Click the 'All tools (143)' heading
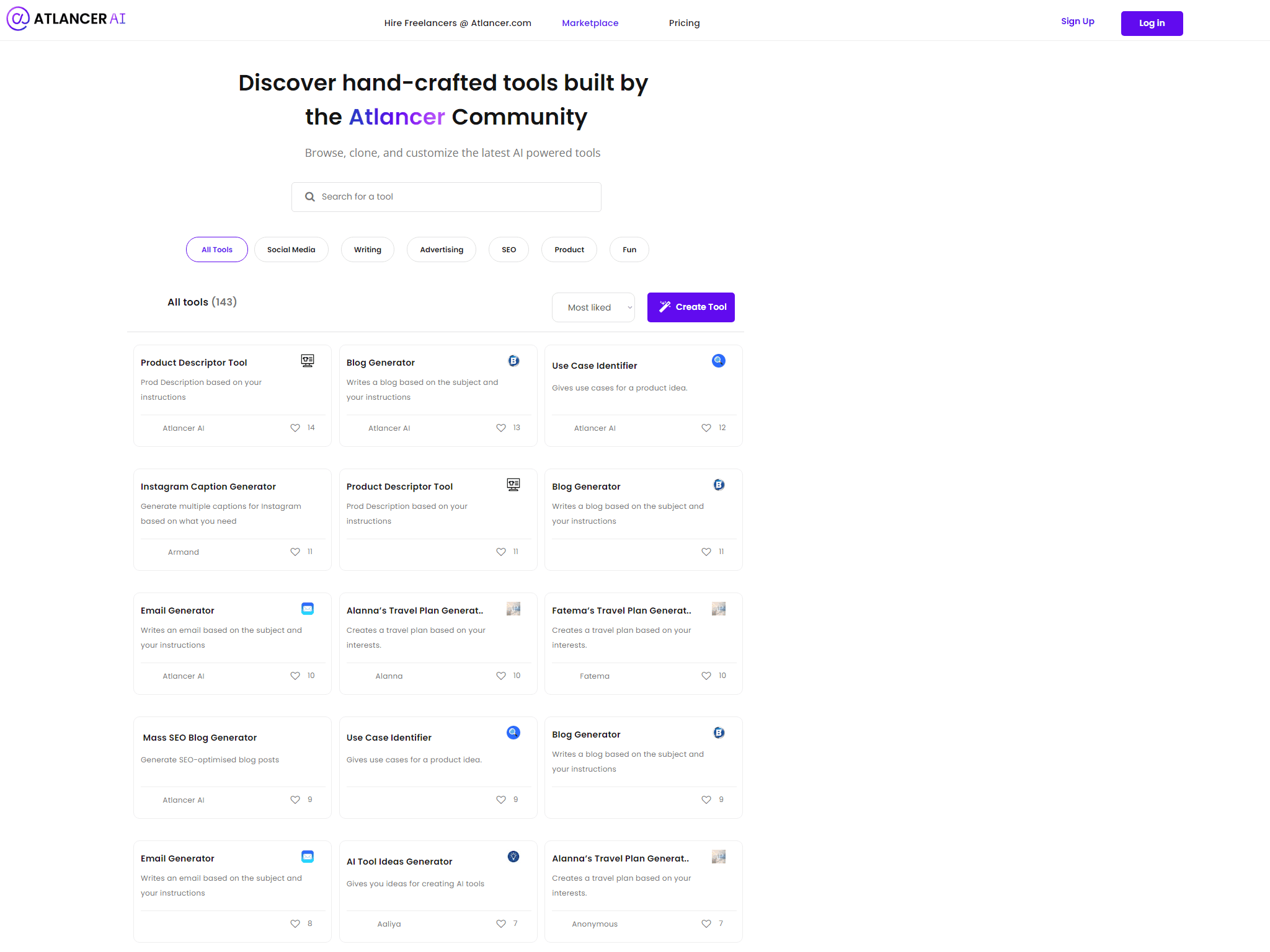The height and width of the screenshot is (952, 1270). click(x=202, y=302)
